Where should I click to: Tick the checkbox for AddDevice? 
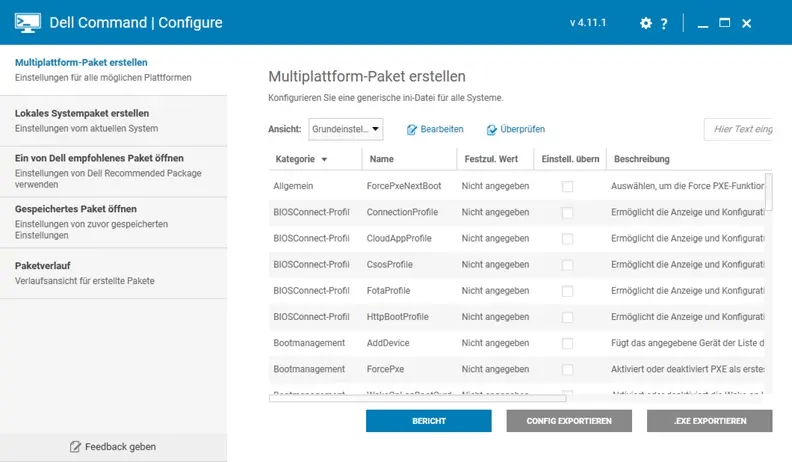point(567,343)
